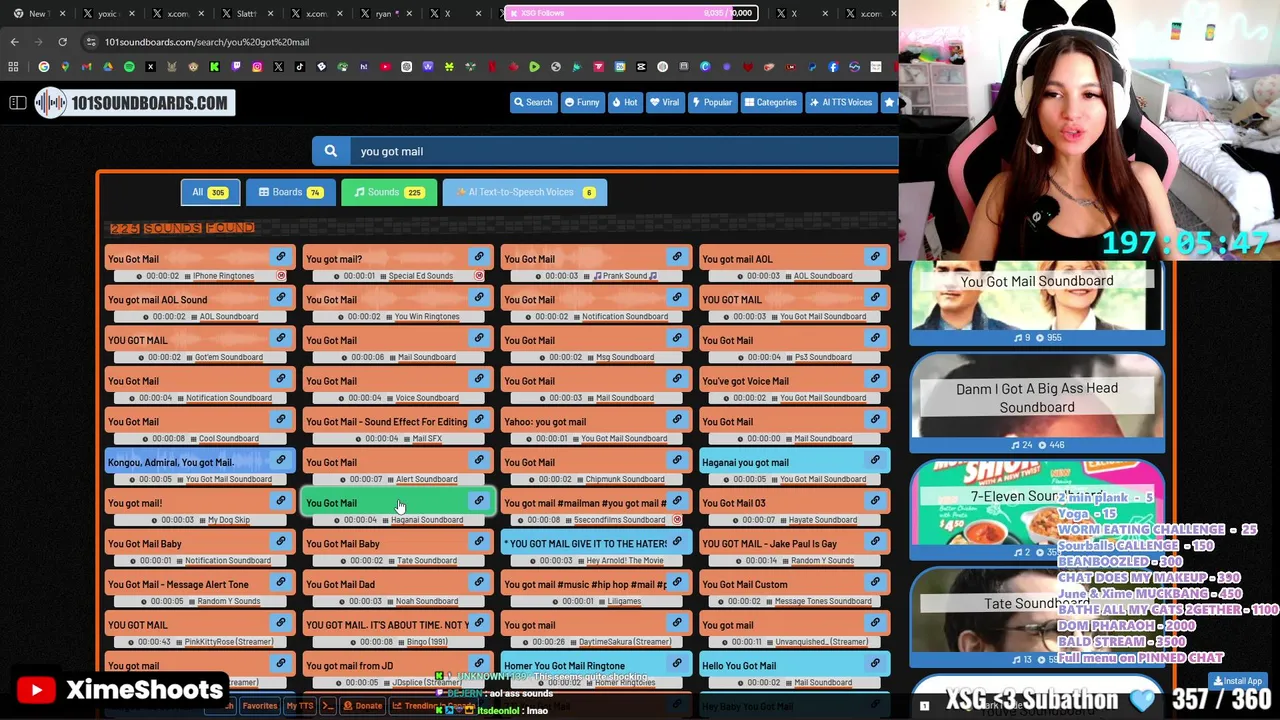Click 'Ps3 Soundboard' board label
The height and width of the screenshot is (720, 1280).
point(823,357)
